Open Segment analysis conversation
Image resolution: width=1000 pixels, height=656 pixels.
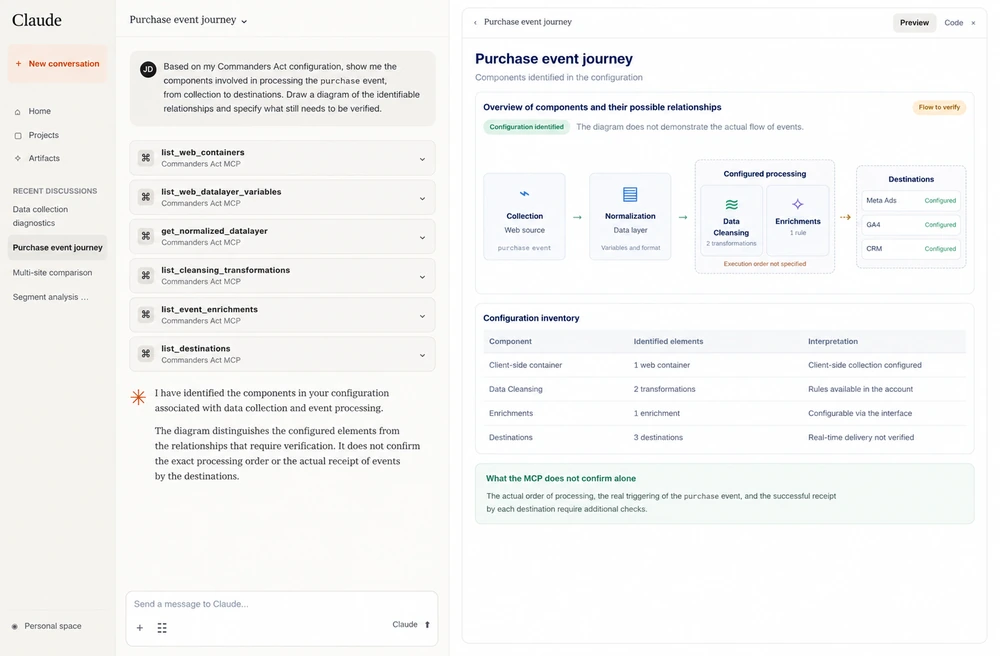tap(51, 297)
